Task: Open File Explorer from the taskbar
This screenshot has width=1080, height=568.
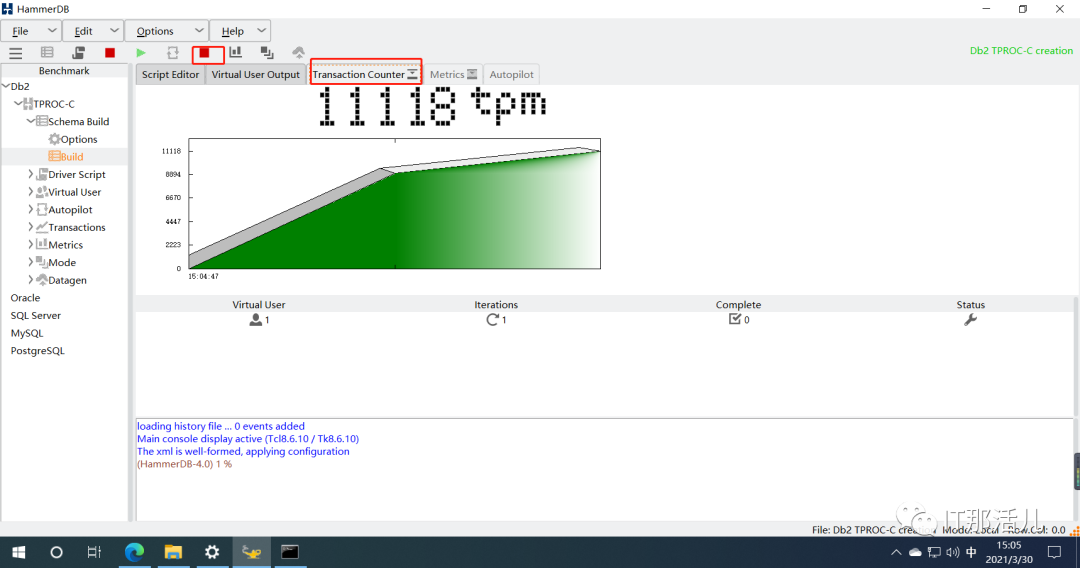Action: point(173,552)
